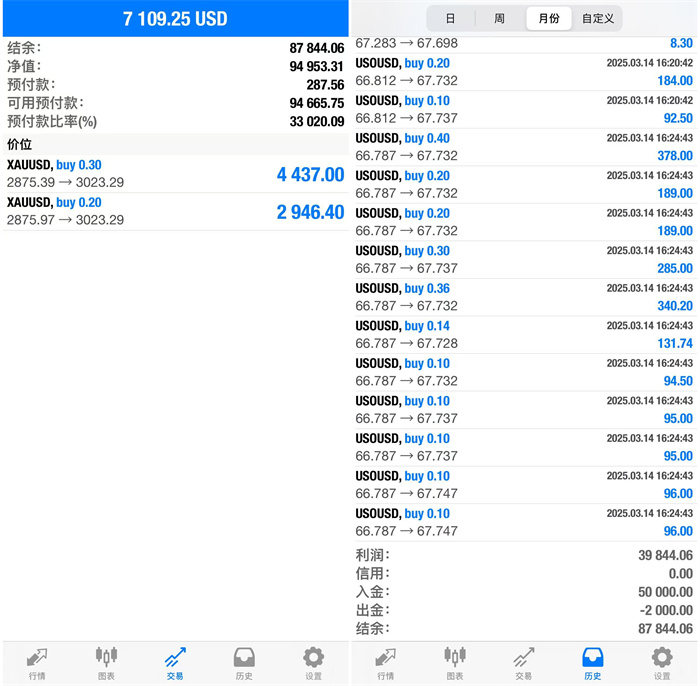Tap the 出金 withdrawal value -2 000.00
This screenshot has width=700, height=686.
(666, 610)
